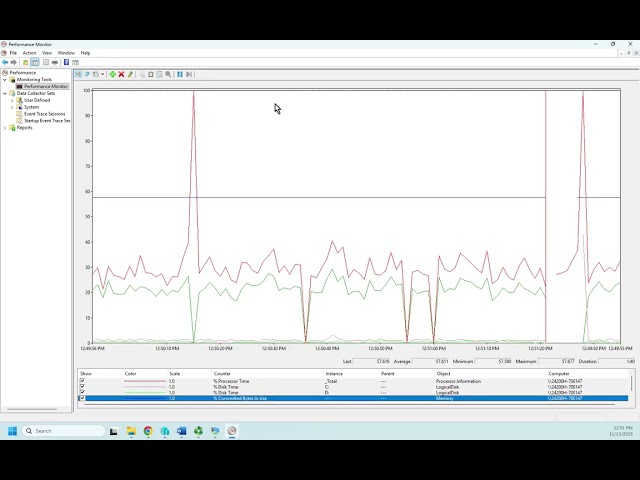Toggle the Show/Hide Action Pane icon

click(x=76, y=62)
